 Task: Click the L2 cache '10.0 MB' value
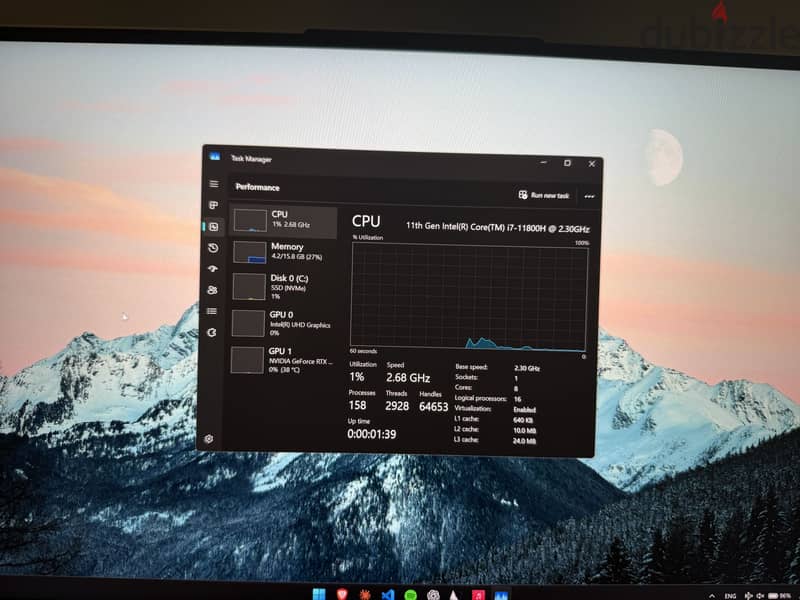pyautogui.click(x=524, y=431)
